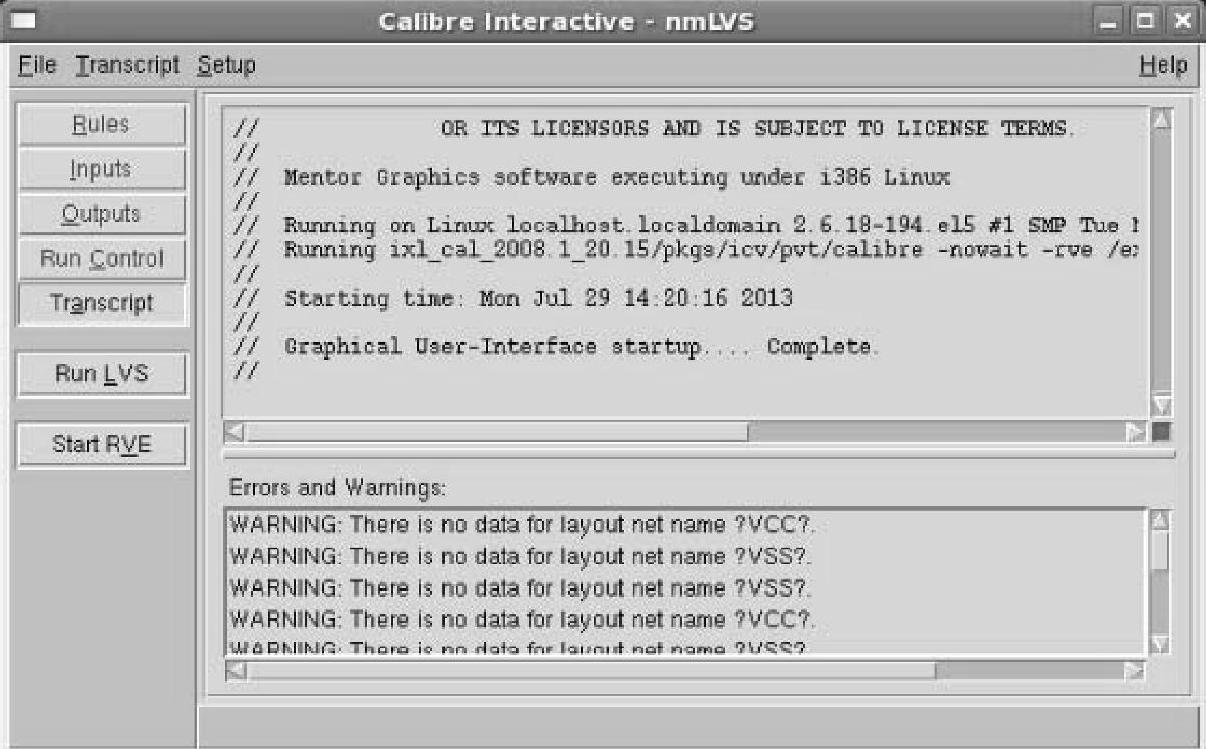This screenshot has height=749, width=1206.
Task: Click warnings horizontal scrollbar left arrow
Action: pos(235,670)
